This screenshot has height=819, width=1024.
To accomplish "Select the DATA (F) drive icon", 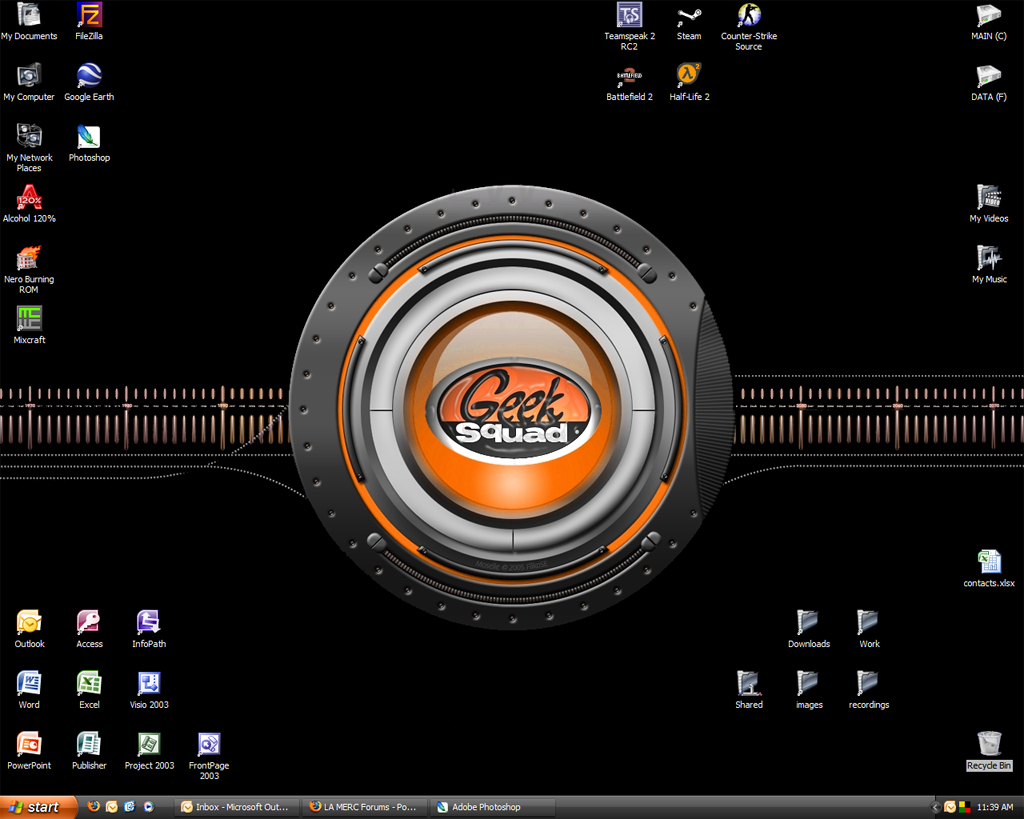I will point(989,82).
